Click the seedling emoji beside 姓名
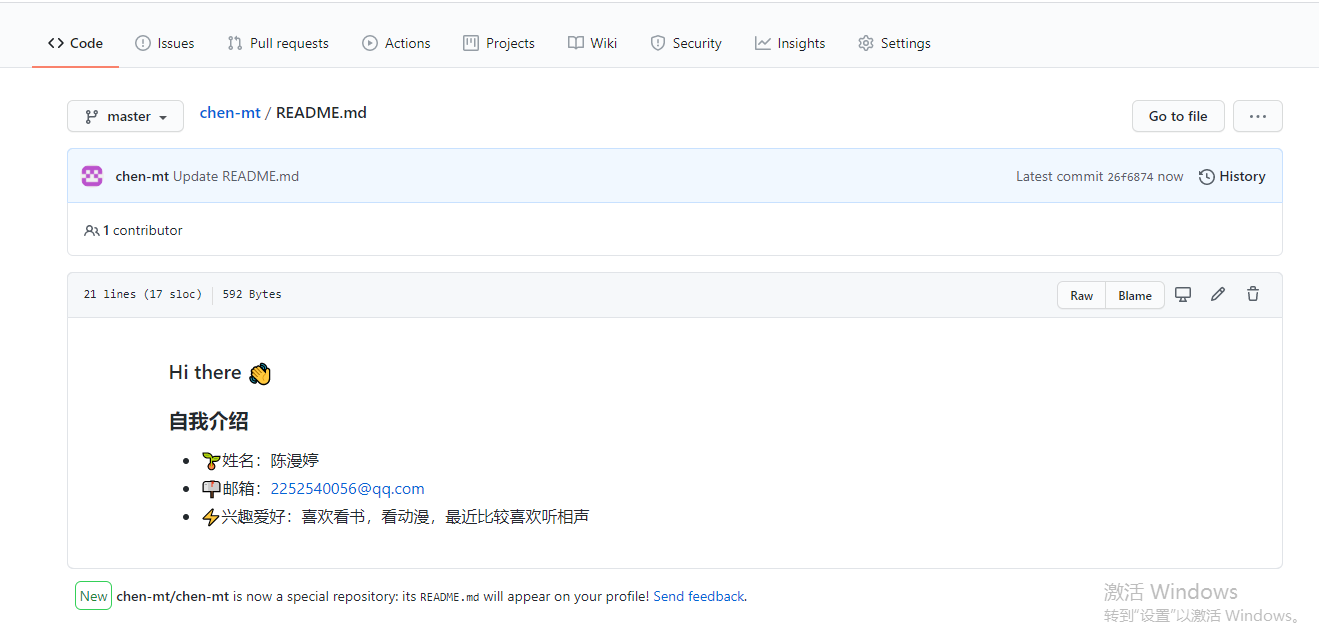Viewport: 1319px width, 631px height. (211, 461)
